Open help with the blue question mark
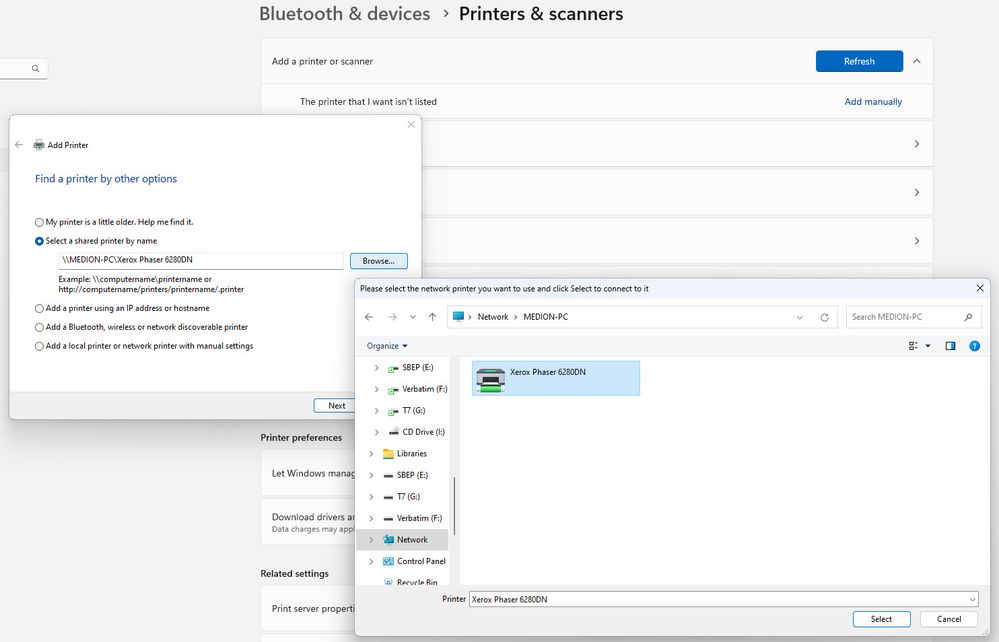The width and height of the screenshot is (999, 642). pos(974,346)
